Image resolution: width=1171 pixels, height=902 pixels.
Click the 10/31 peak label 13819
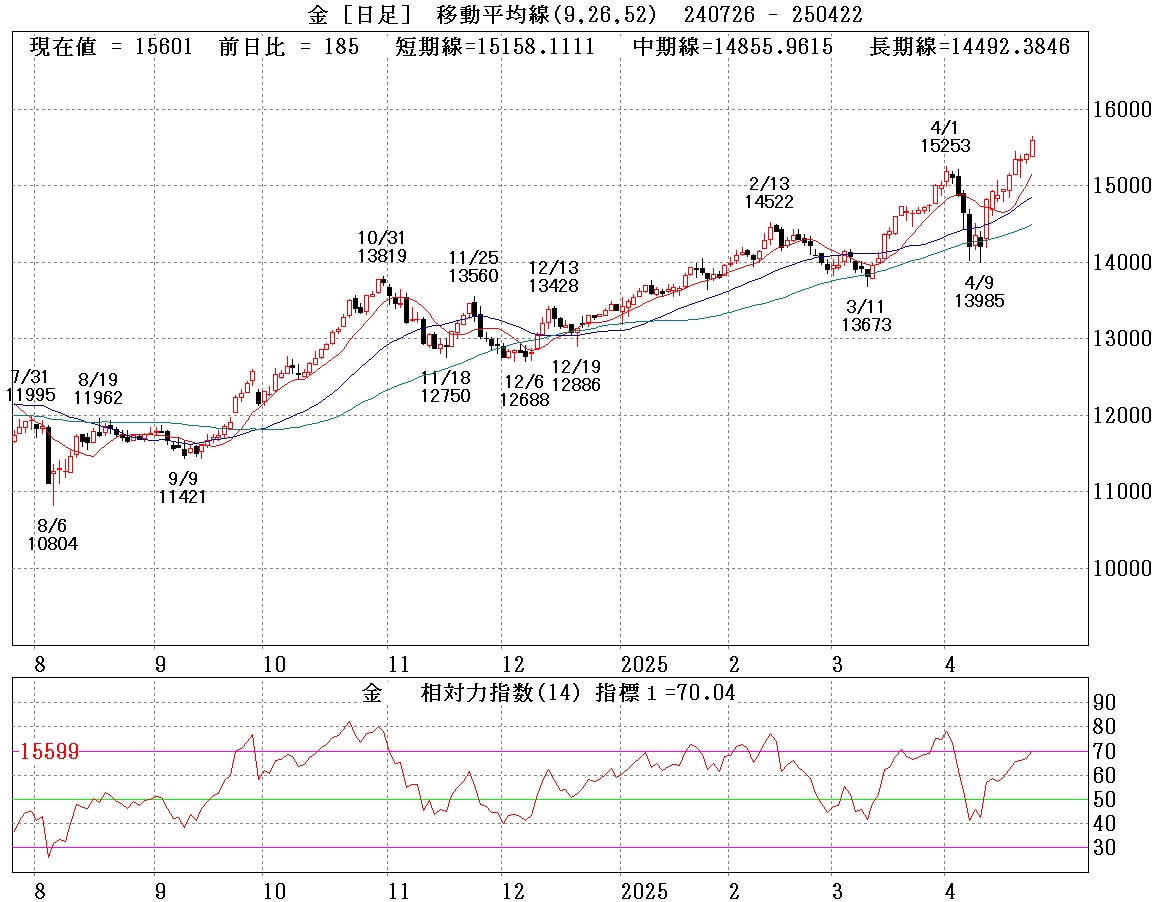(x=382, y=256)
